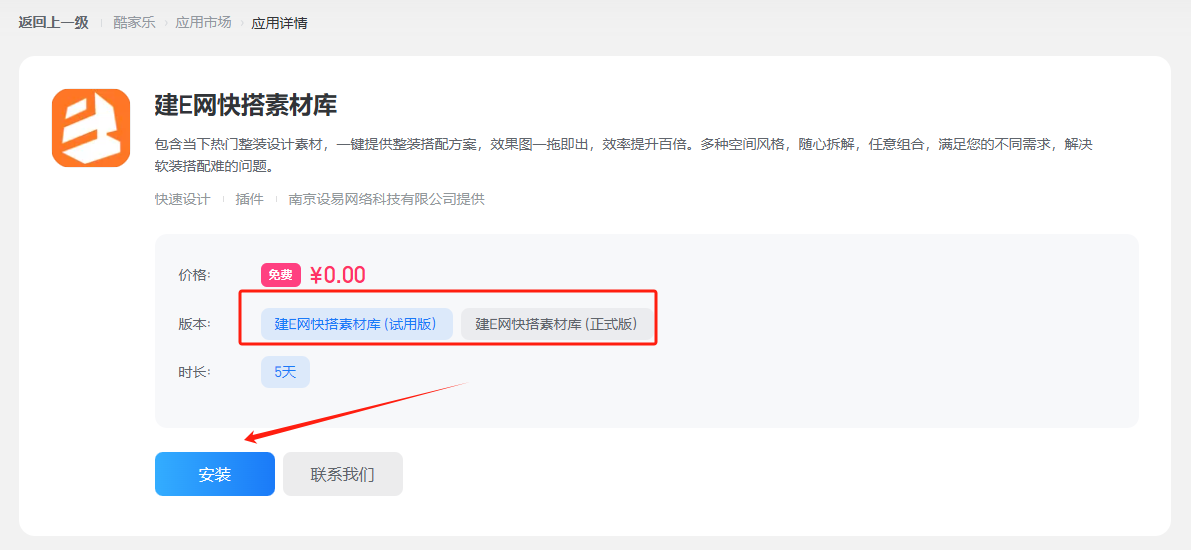
Task: Click the 联系我们 button
Action: point(342,474)
